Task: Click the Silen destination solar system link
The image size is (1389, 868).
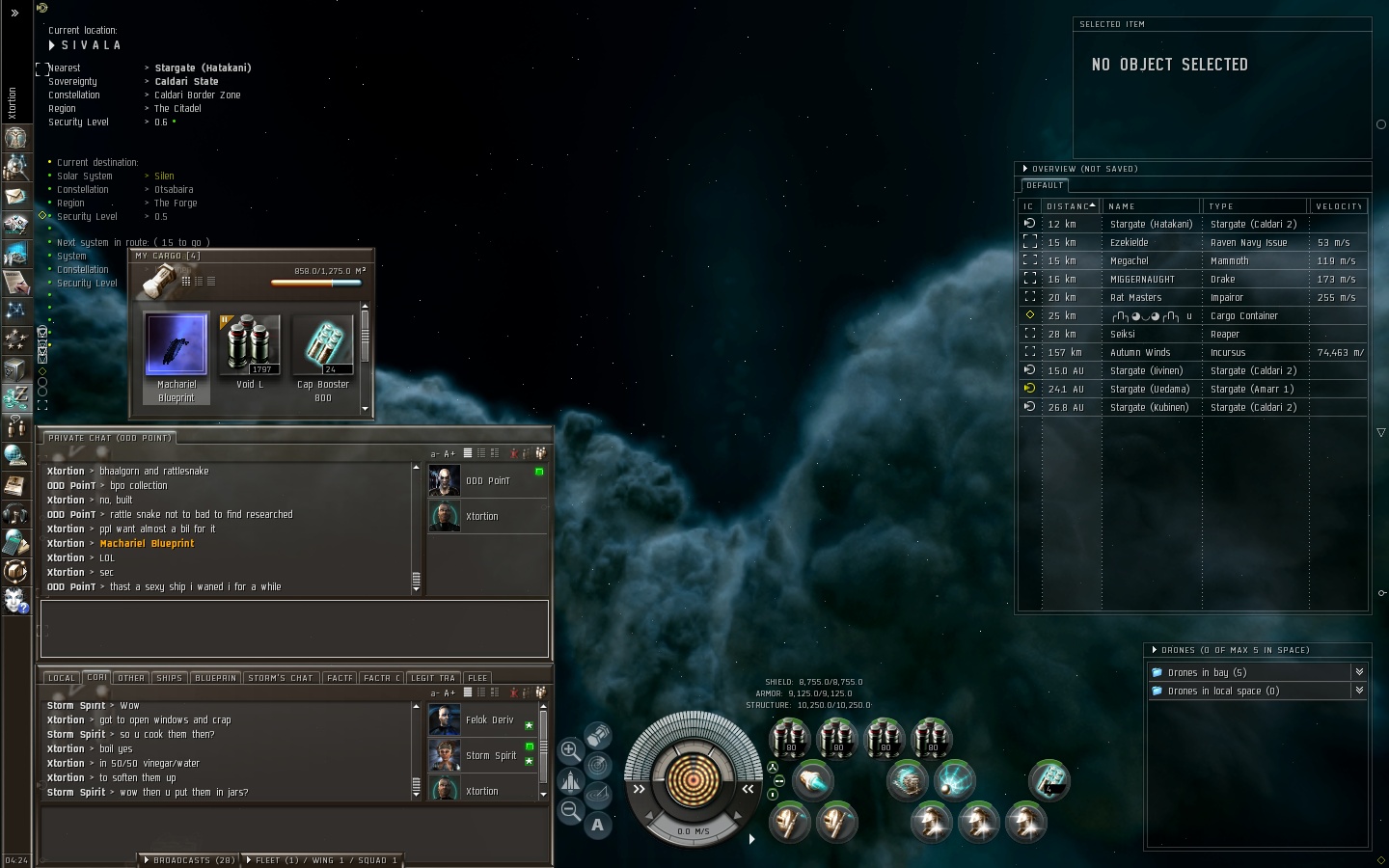Action: click(x=165, y=176)
